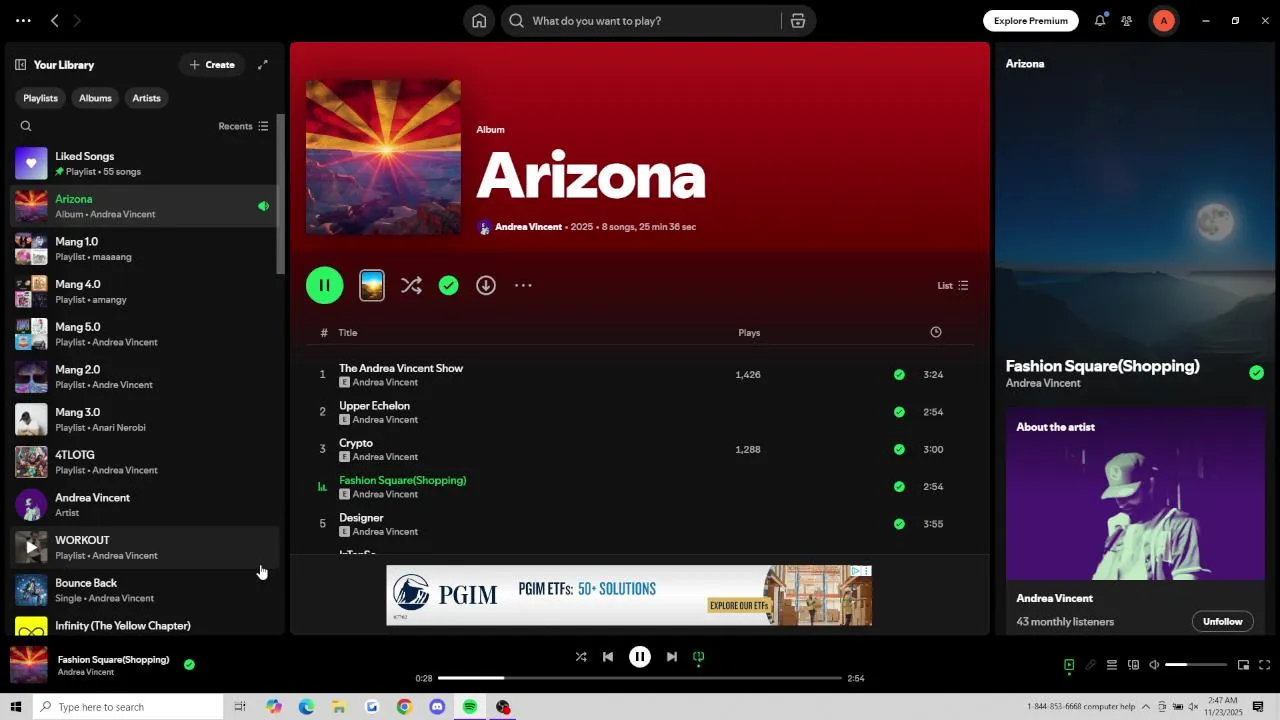Open more options for Arizona album
Image resolution: width=1280 pixels, height=720 pixels.
coord(523,286)
